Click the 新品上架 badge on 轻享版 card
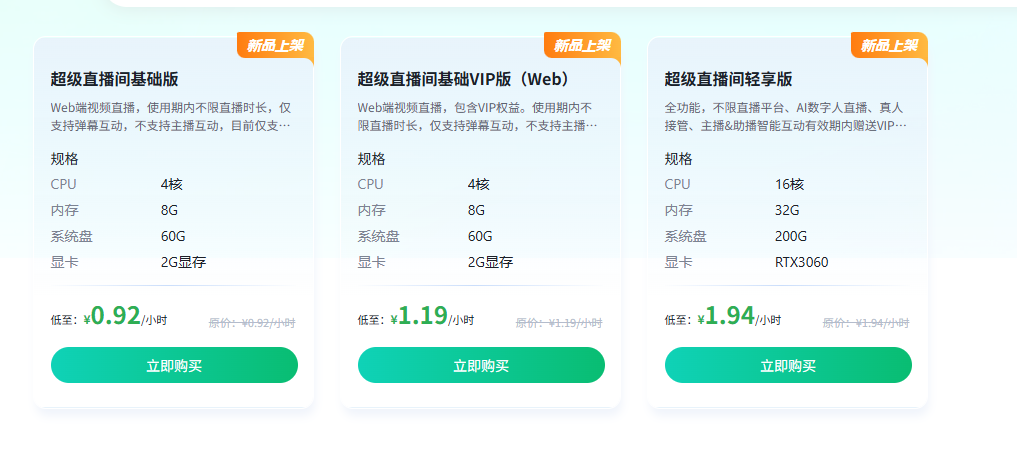This screenshot has width=1017, height=456. [890, 45]
